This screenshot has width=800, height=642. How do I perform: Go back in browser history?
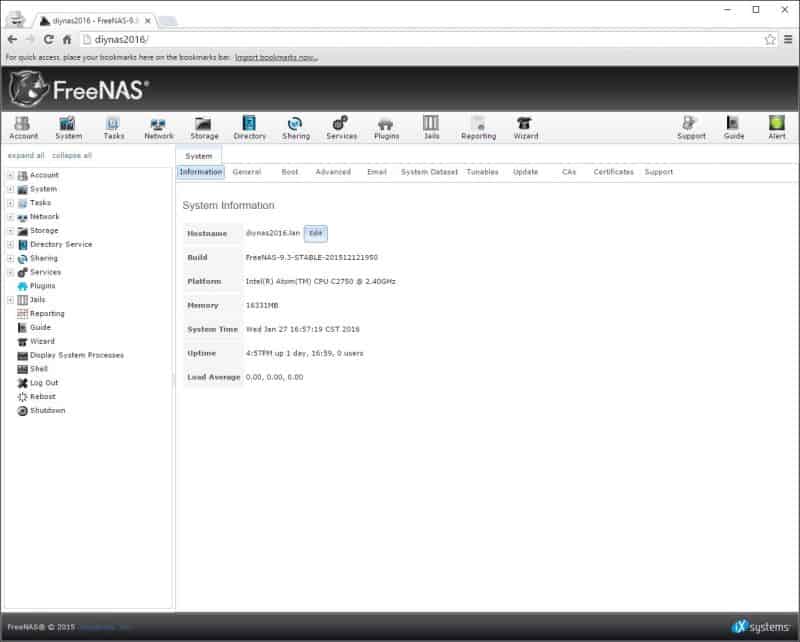pos(13,39)
